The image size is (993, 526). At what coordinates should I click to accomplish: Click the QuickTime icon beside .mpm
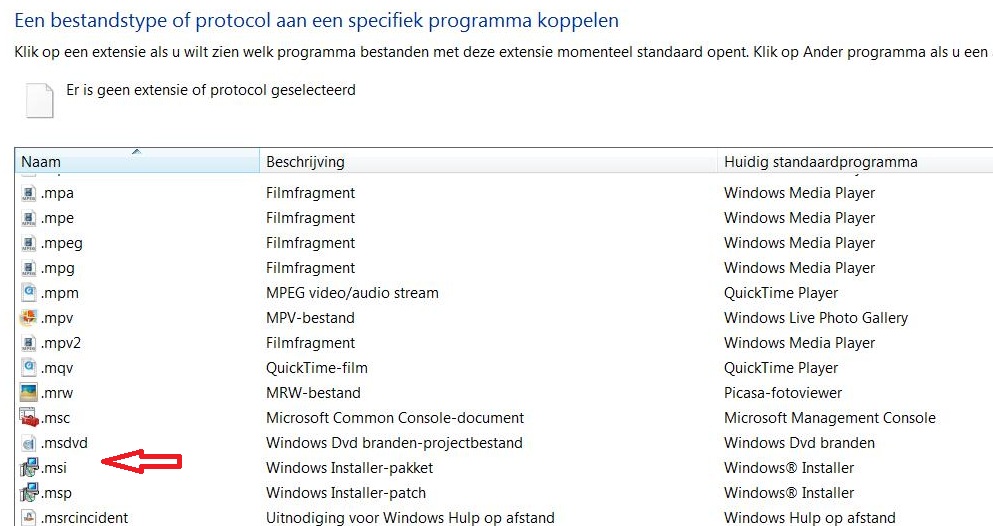(x=29, y=293)
